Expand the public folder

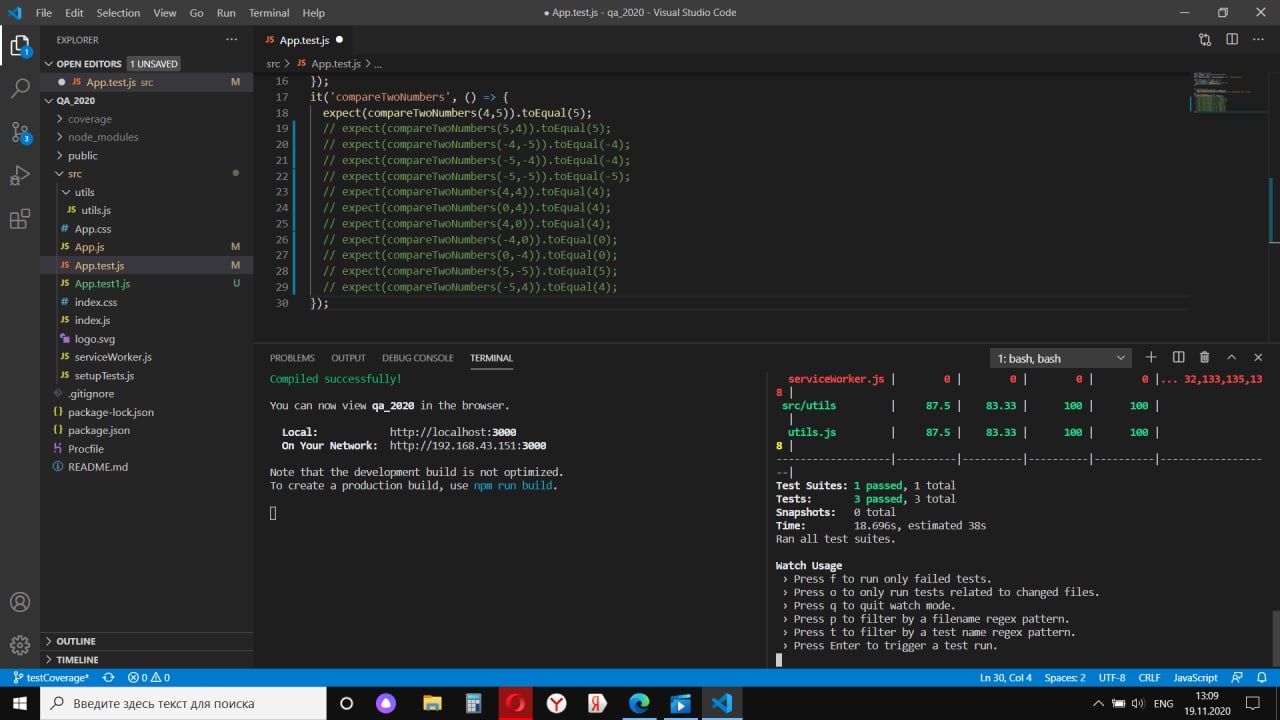[146, 155]
